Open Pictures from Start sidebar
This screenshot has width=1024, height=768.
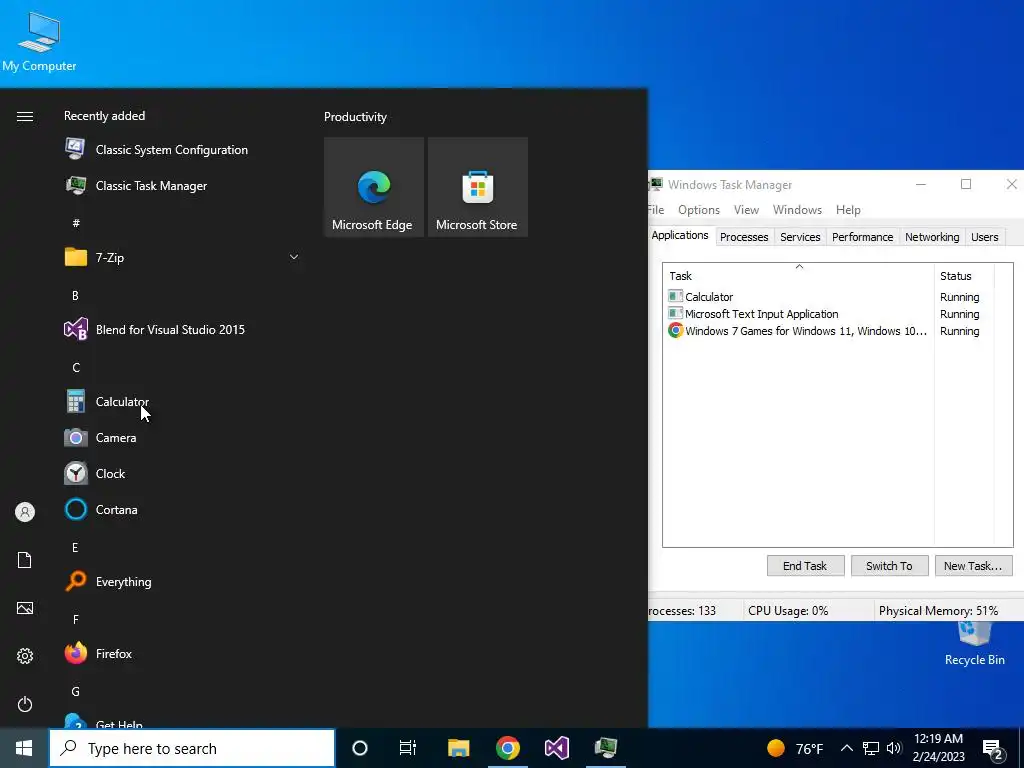25,608
